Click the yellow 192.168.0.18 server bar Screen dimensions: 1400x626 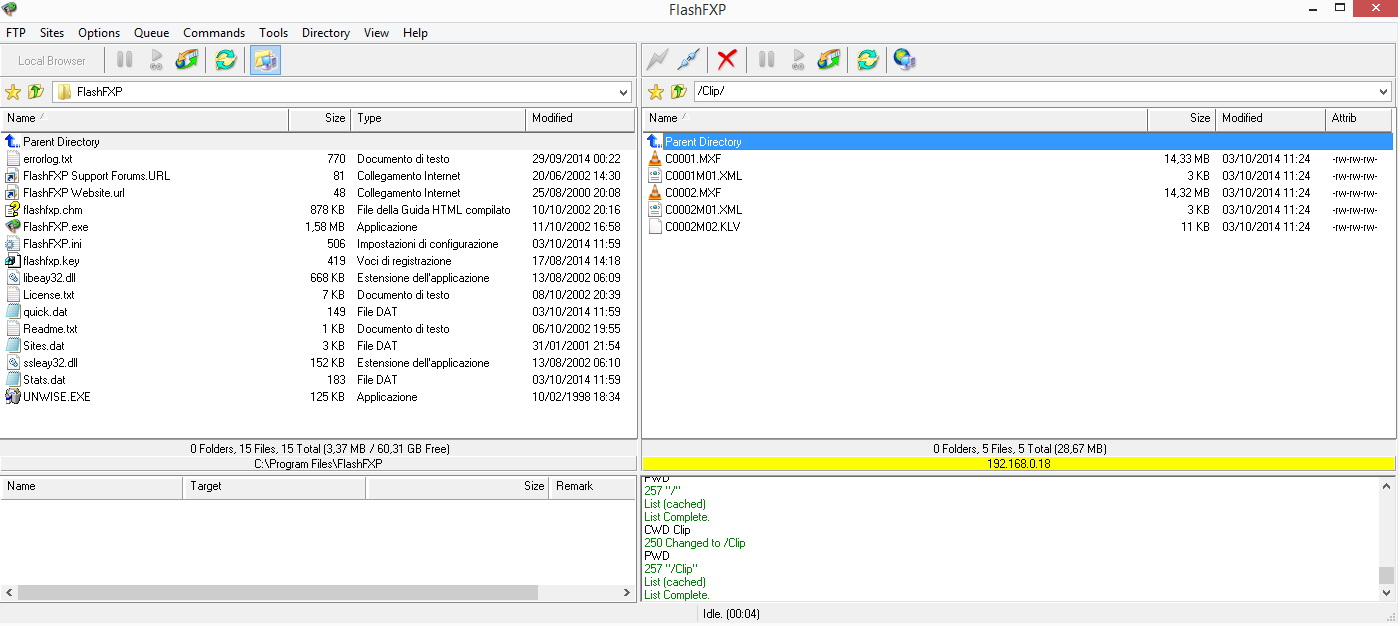(x=1018, y=464)
